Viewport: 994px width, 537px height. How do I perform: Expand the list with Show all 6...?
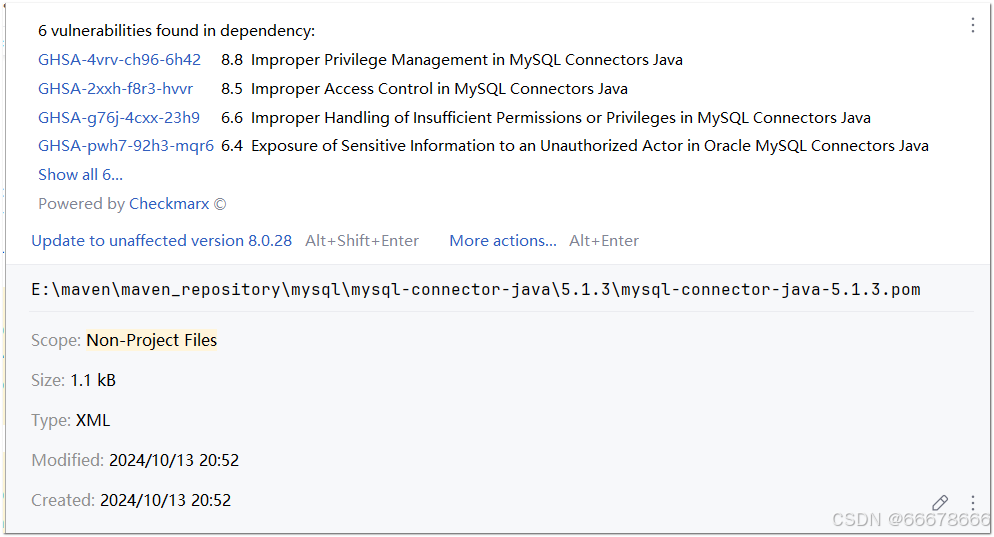pos(80,175)
